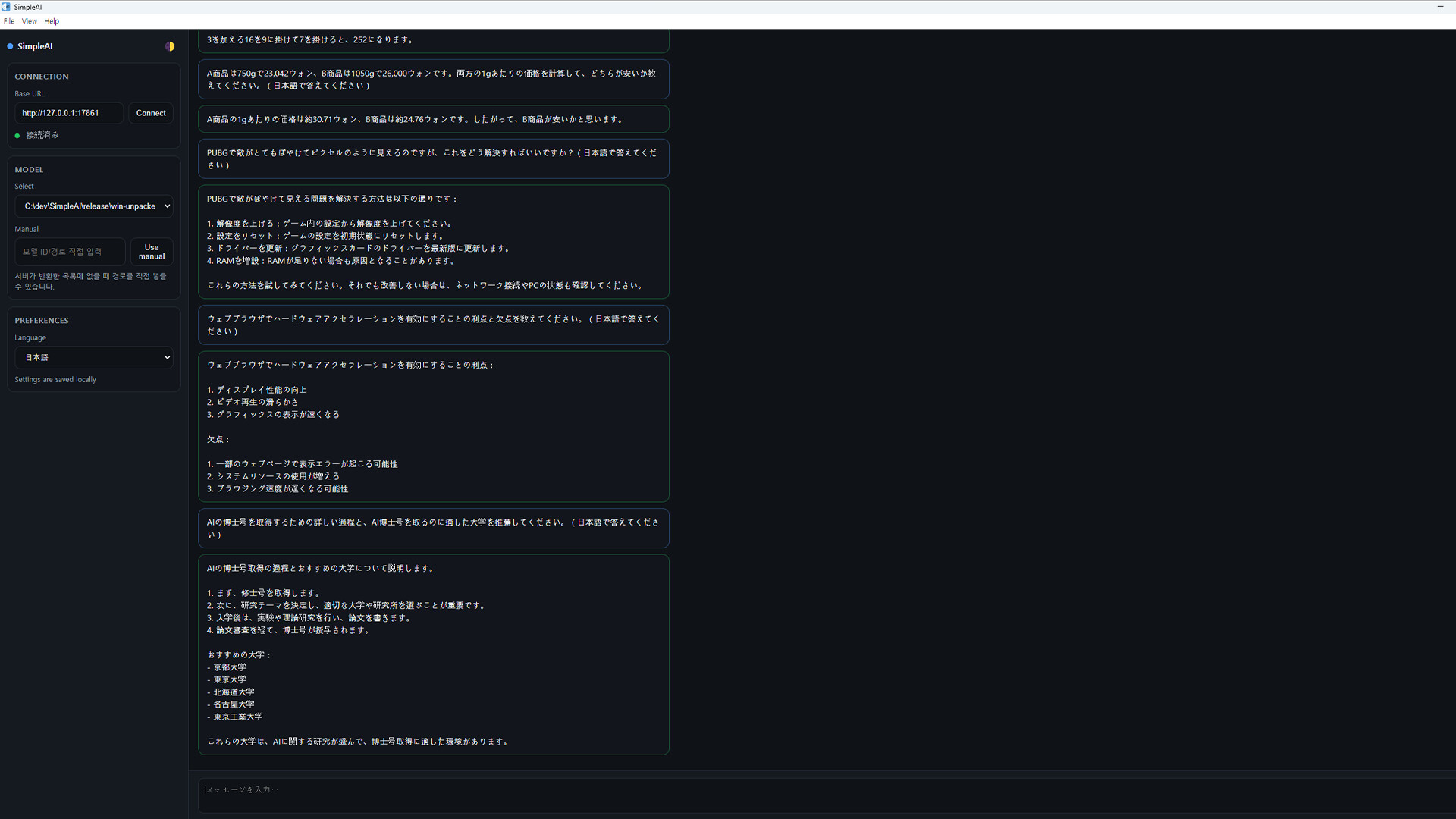Click the manual model ID input field
The height and width of the screenshot is (819, 1456).
(x=70, y=251)
